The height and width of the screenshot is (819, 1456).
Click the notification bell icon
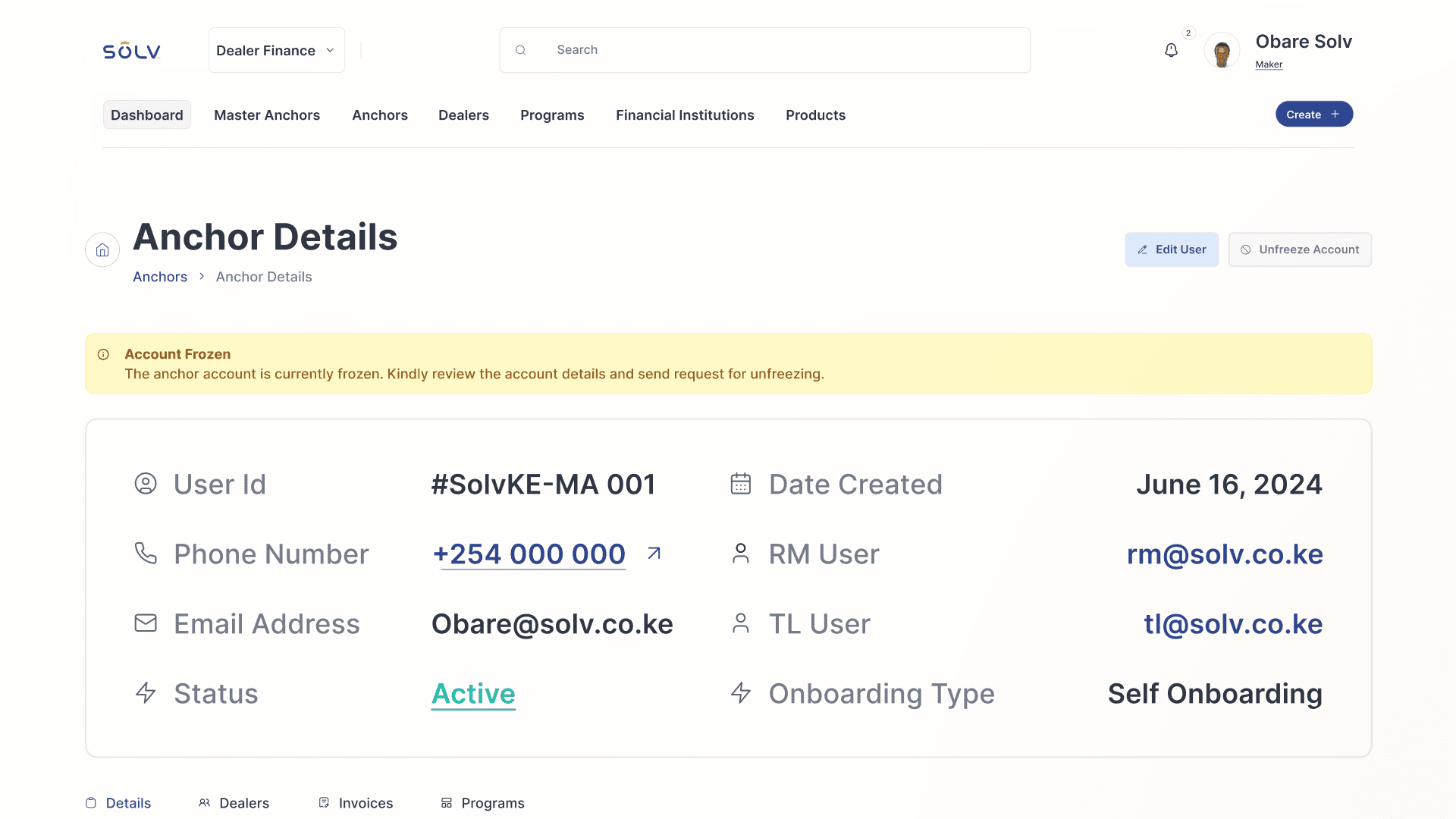[1171, 50]
